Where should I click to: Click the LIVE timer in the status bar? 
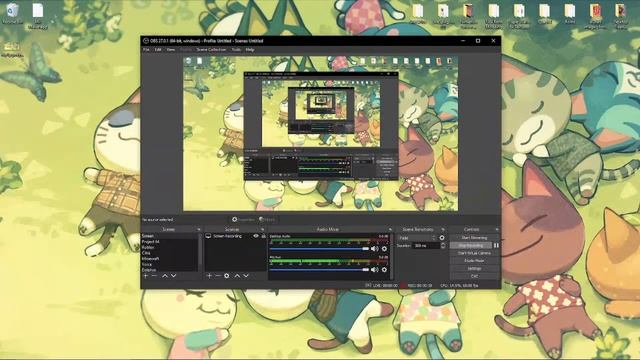point(384,285)
